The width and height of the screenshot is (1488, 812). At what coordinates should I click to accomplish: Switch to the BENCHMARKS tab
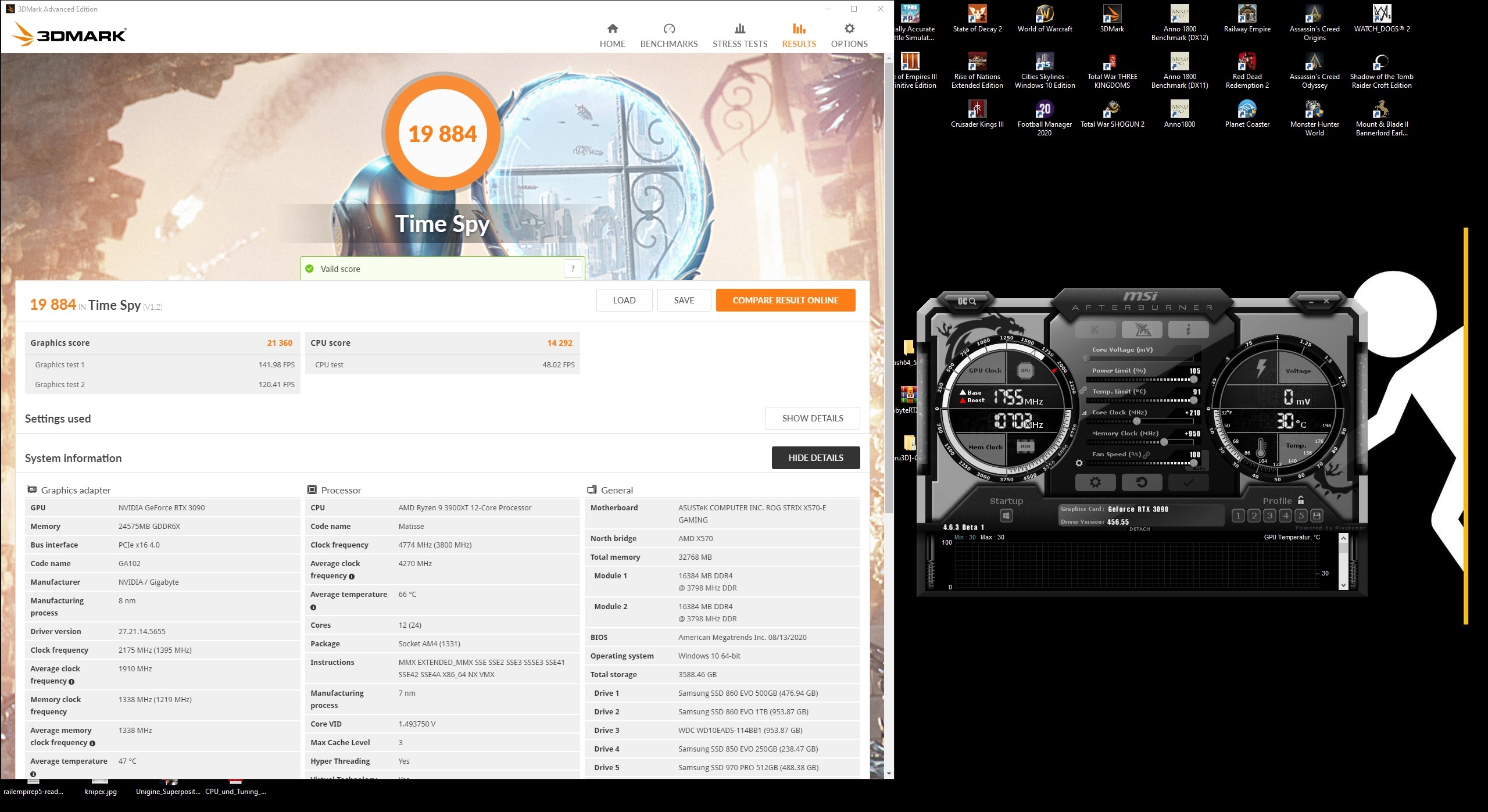[668, 35]
